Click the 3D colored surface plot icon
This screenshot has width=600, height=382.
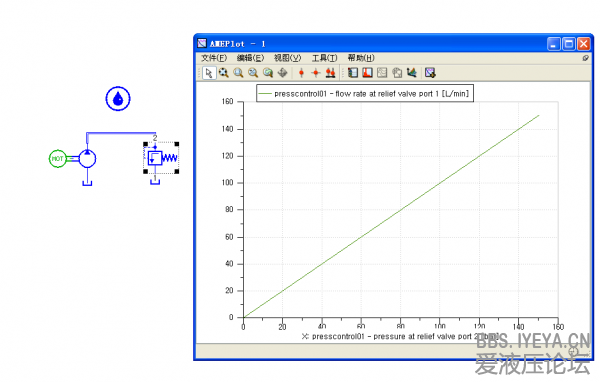click(x=412, y=73)
